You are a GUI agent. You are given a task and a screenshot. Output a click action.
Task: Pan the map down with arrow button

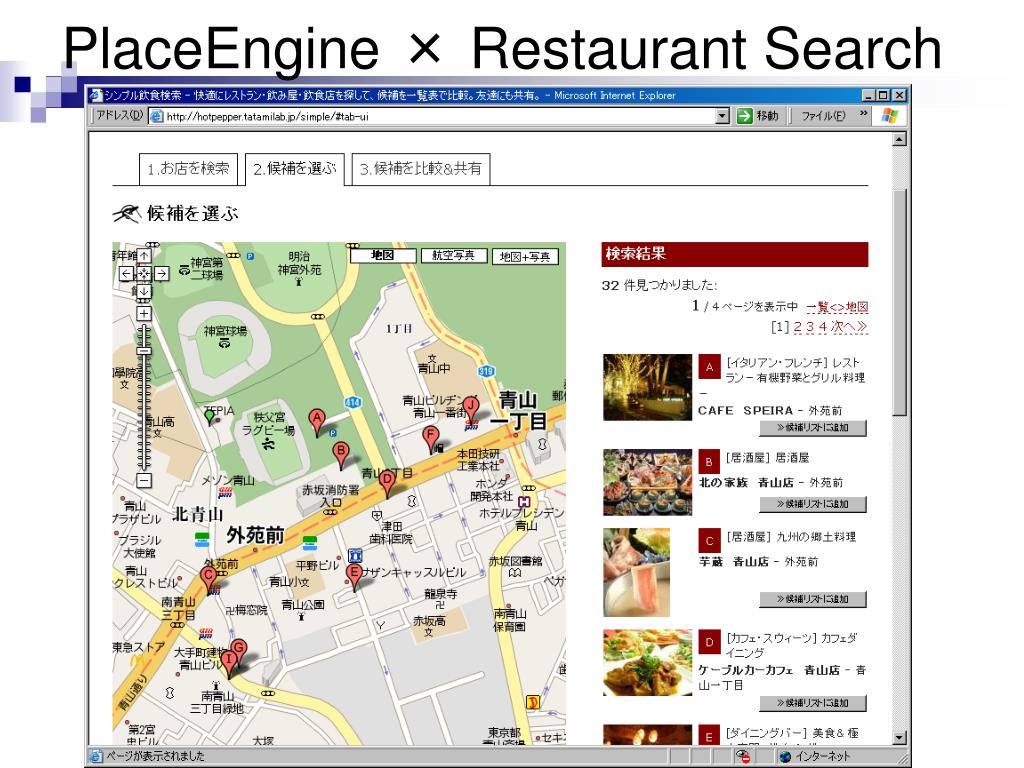(x=144, y=291)
